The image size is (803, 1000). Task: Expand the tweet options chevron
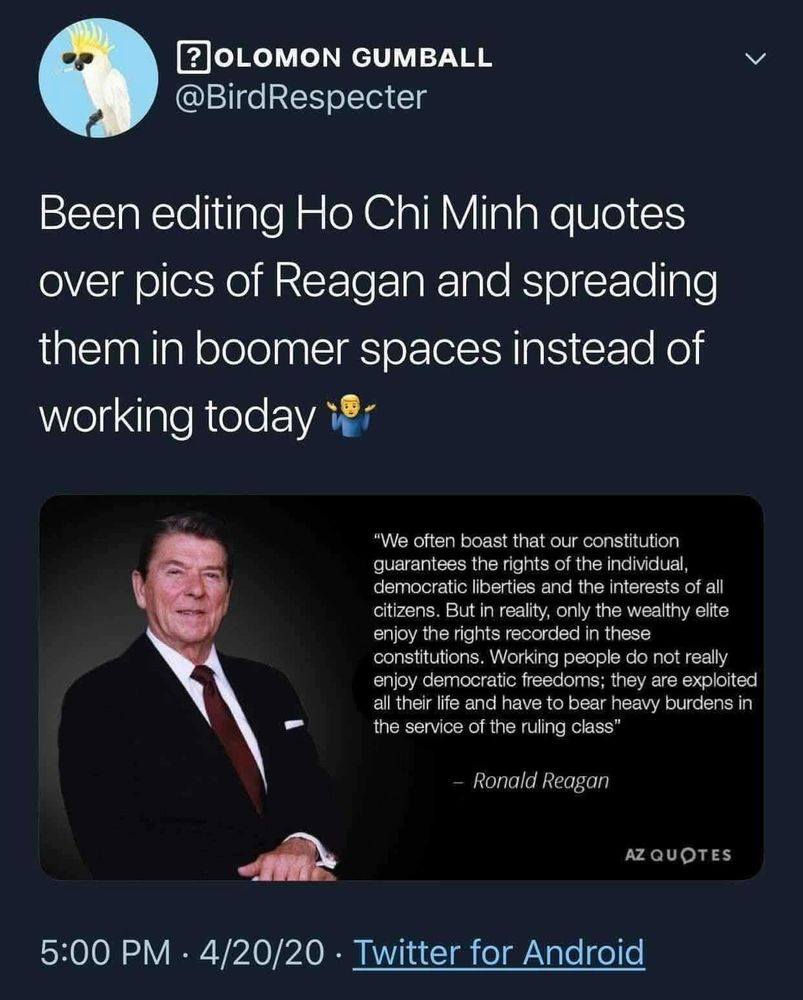pos(755,59)
